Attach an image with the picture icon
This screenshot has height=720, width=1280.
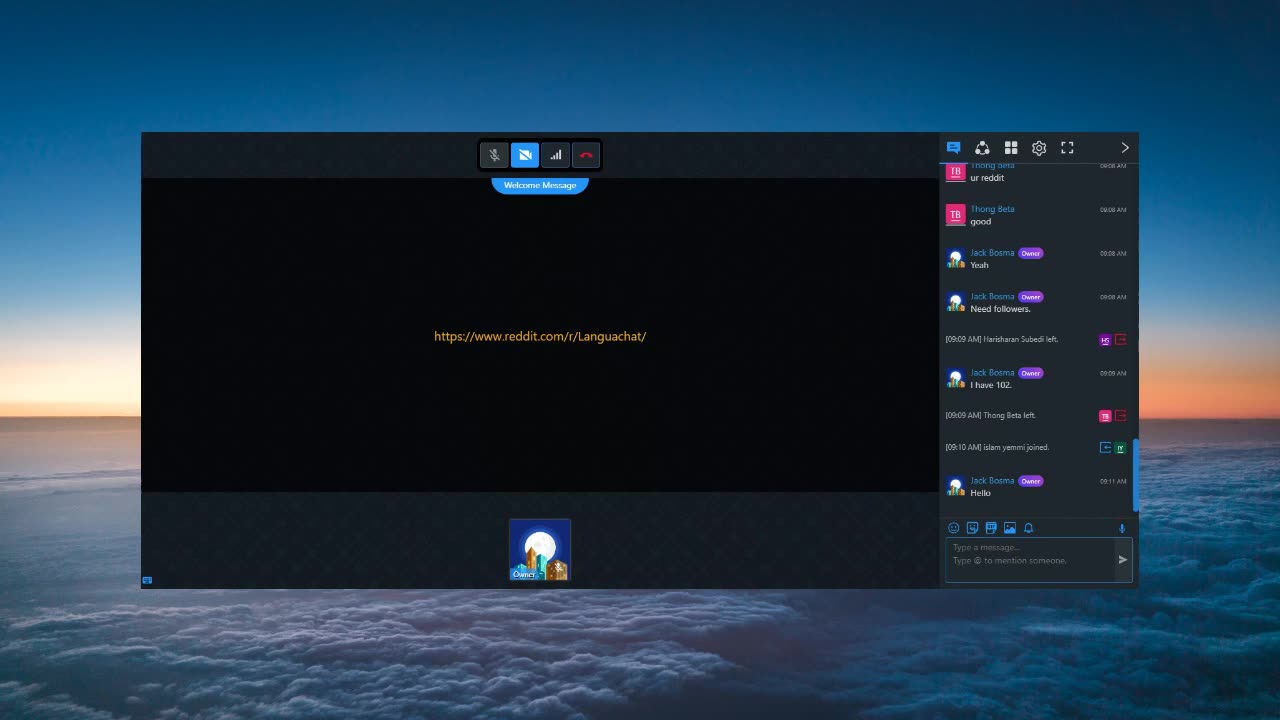pos(1010,528)
